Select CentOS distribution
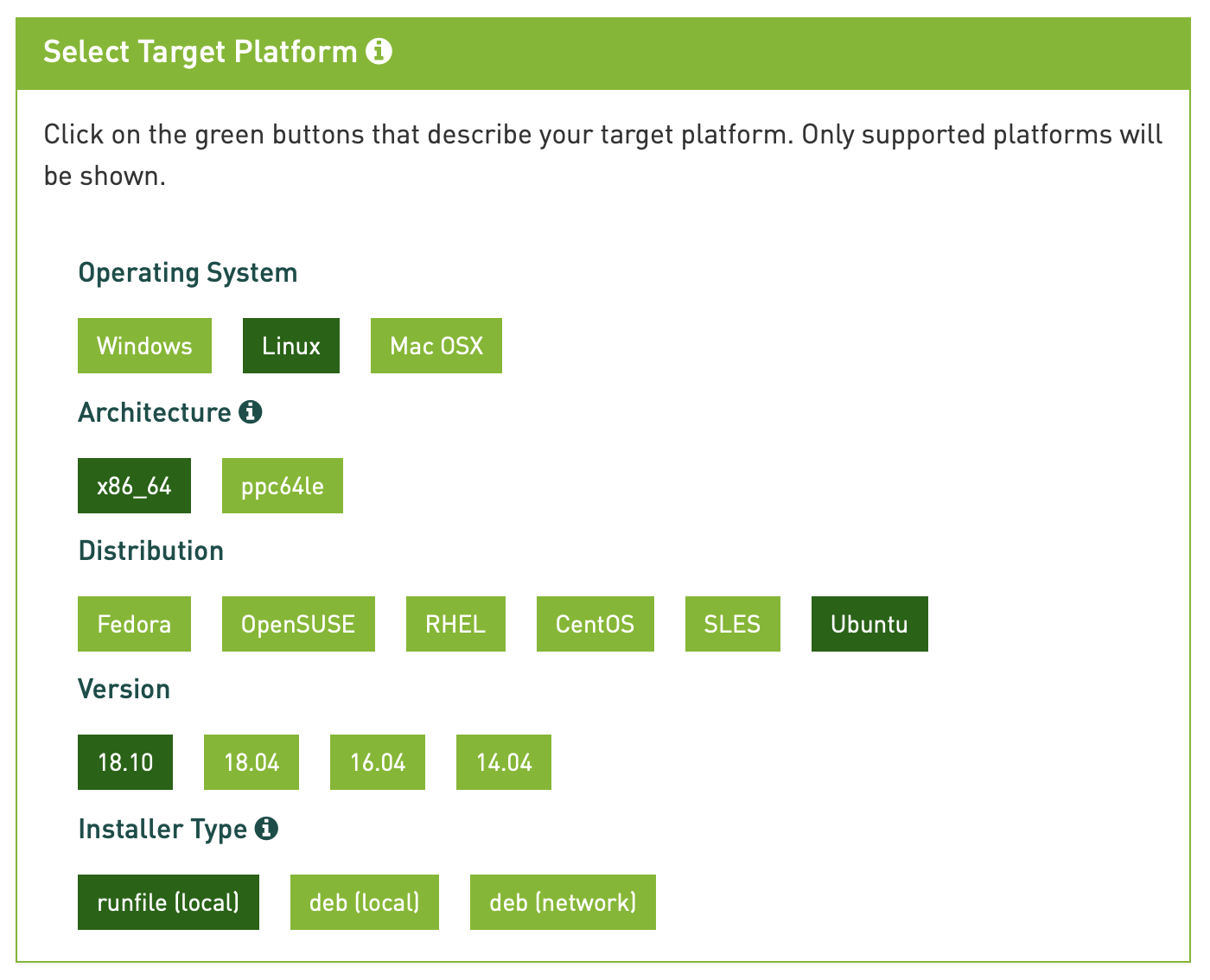 click(x=595, y=624)
